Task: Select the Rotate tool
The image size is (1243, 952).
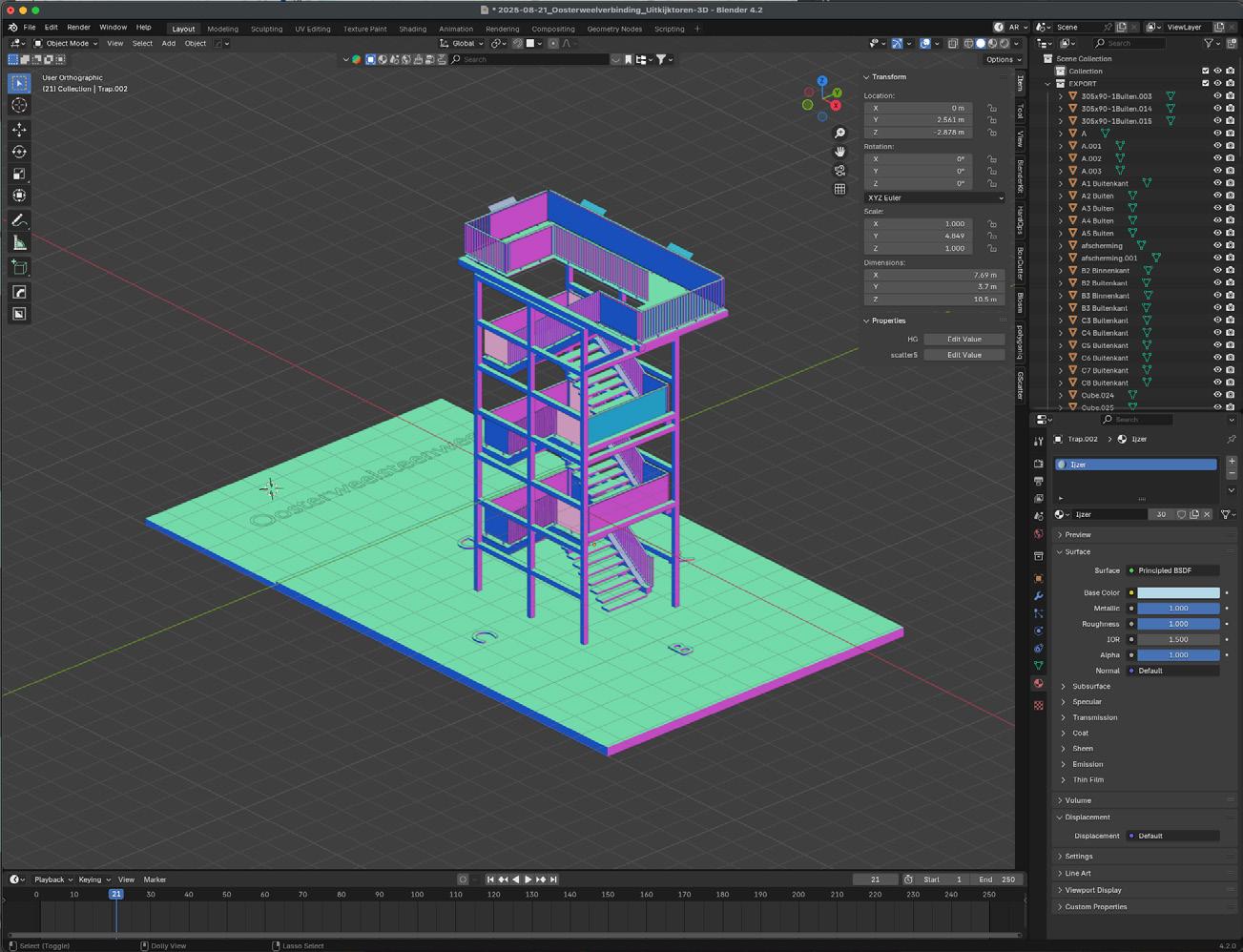Action: click(x=19, y=152)
